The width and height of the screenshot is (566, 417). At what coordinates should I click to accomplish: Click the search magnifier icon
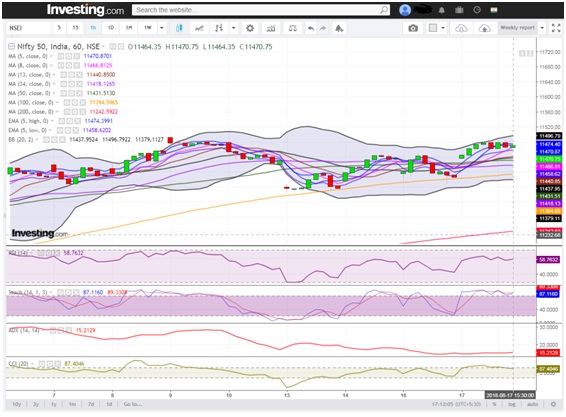pos(384,10)
